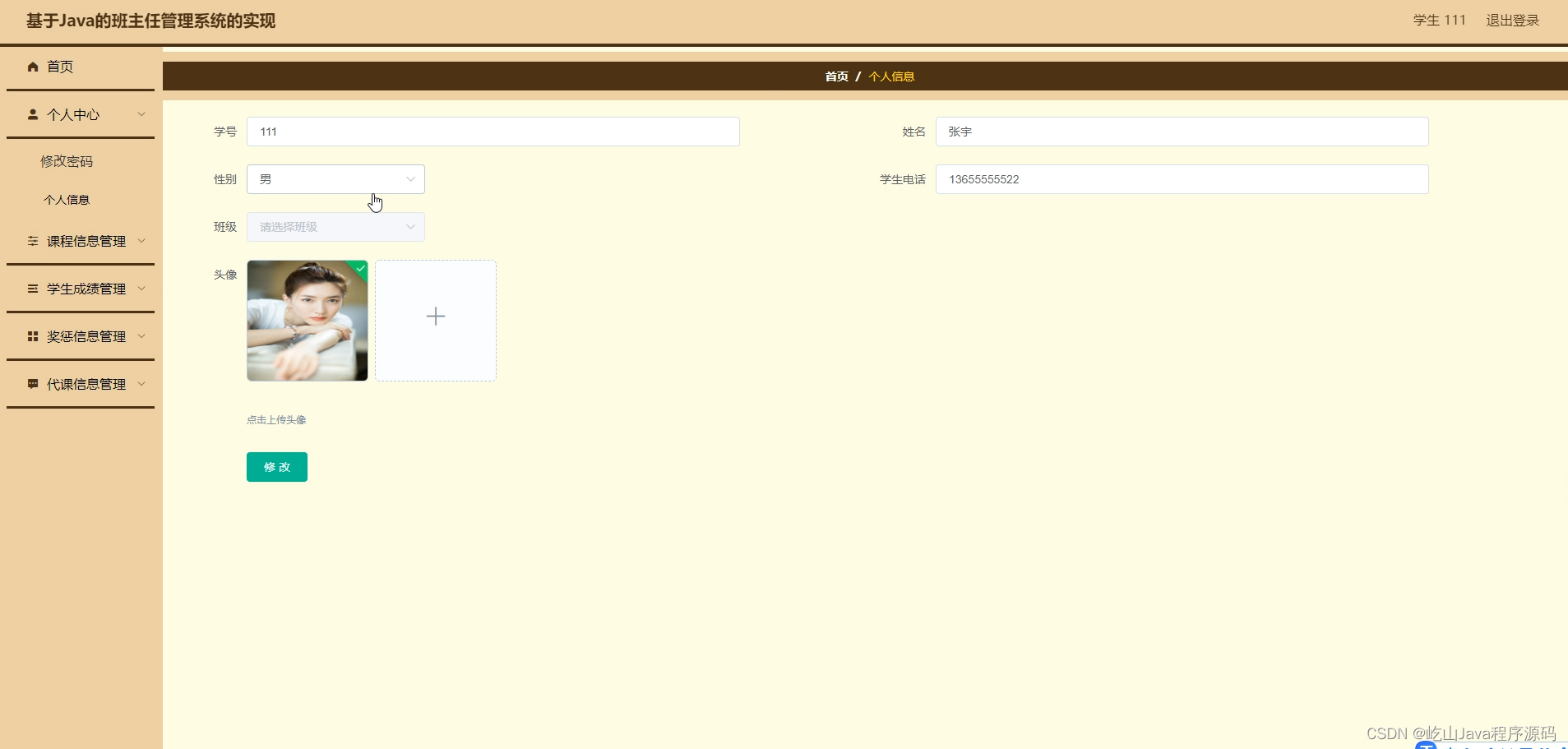Select the 课程信息管理 sidebar icon

click(32, 240)
